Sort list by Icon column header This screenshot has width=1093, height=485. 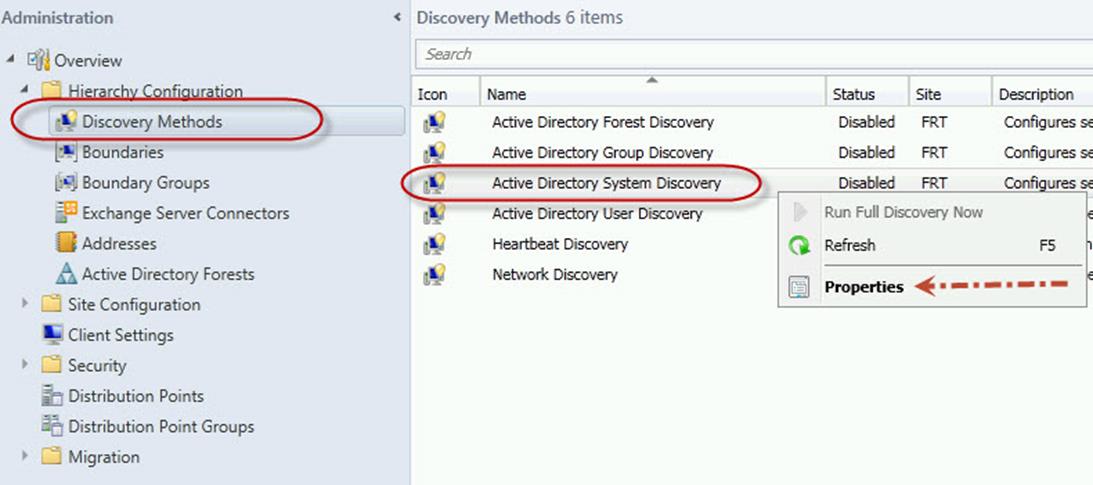tap(445, 93)
